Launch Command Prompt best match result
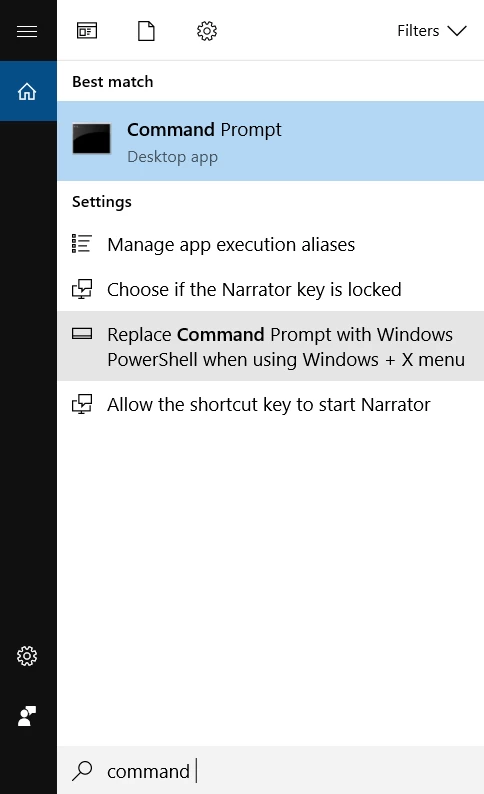Viewport: 484px width, 794px height. (271, 141)
